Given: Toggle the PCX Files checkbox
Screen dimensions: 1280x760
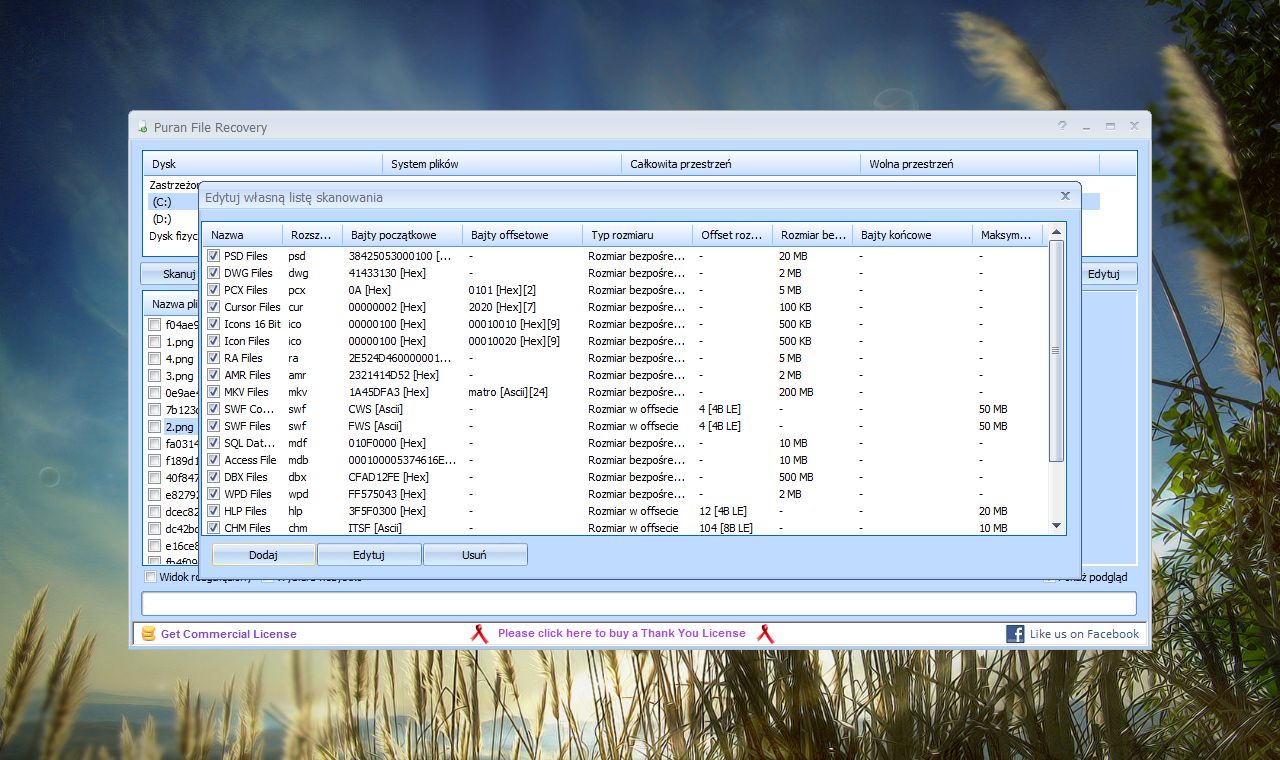Looking at the screenshot, I should click(x=213, y=290).
